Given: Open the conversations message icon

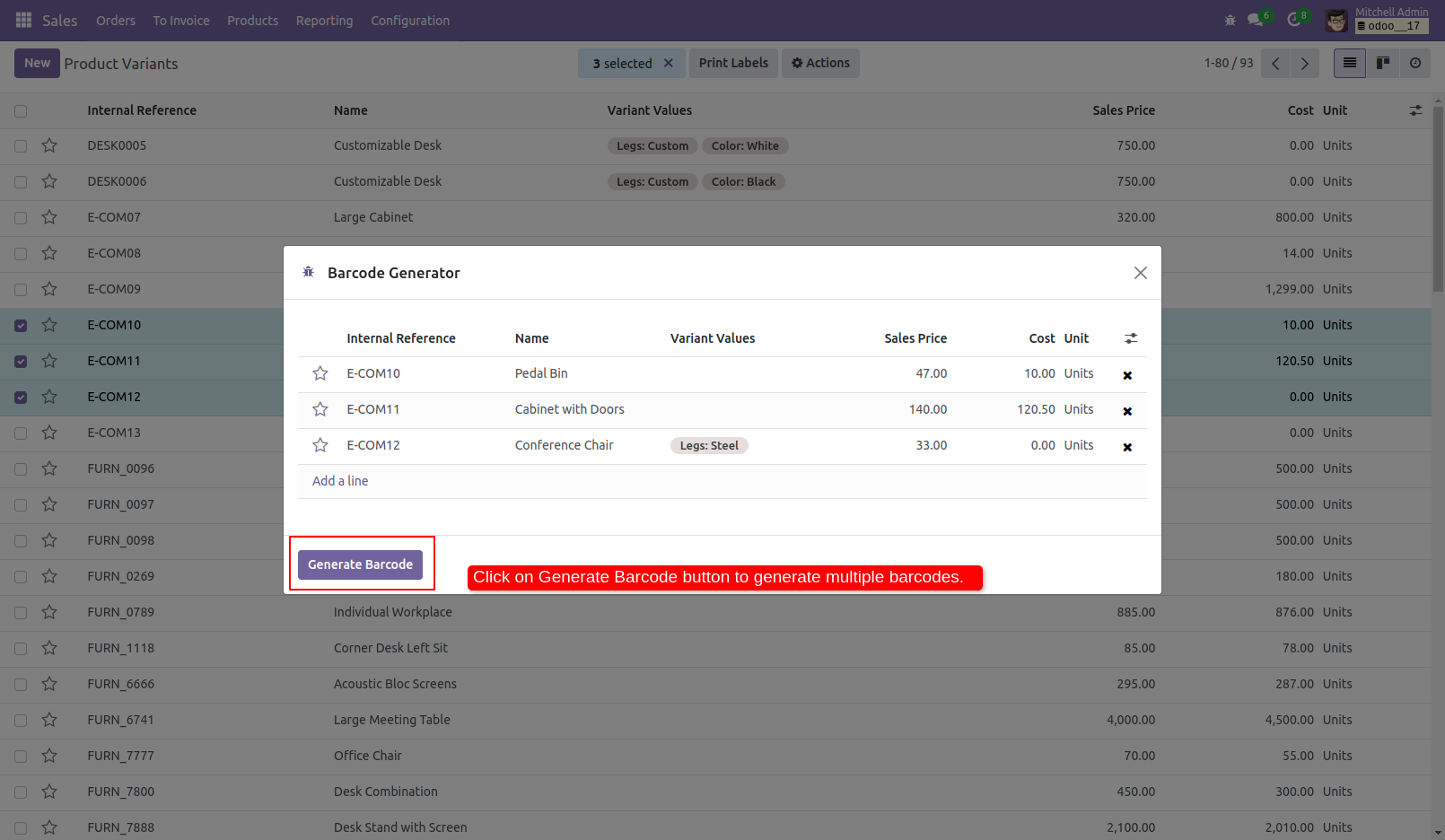Looking at the screenshot, I should pyautogui.click(x=1255, y=20).
